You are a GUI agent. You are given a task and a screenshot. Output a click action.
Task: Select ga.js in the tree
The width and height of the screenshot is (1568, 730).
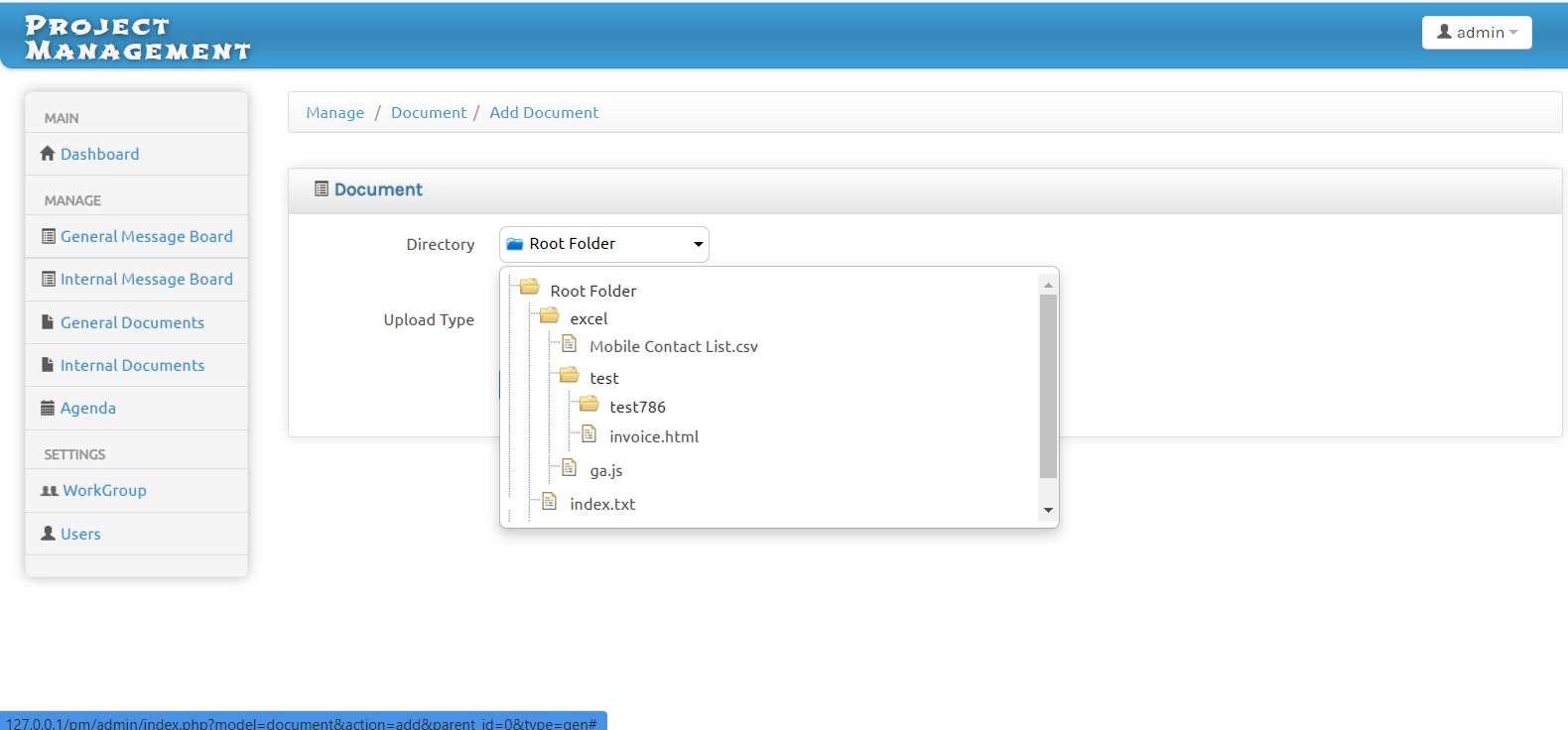[x=606, y=470]
